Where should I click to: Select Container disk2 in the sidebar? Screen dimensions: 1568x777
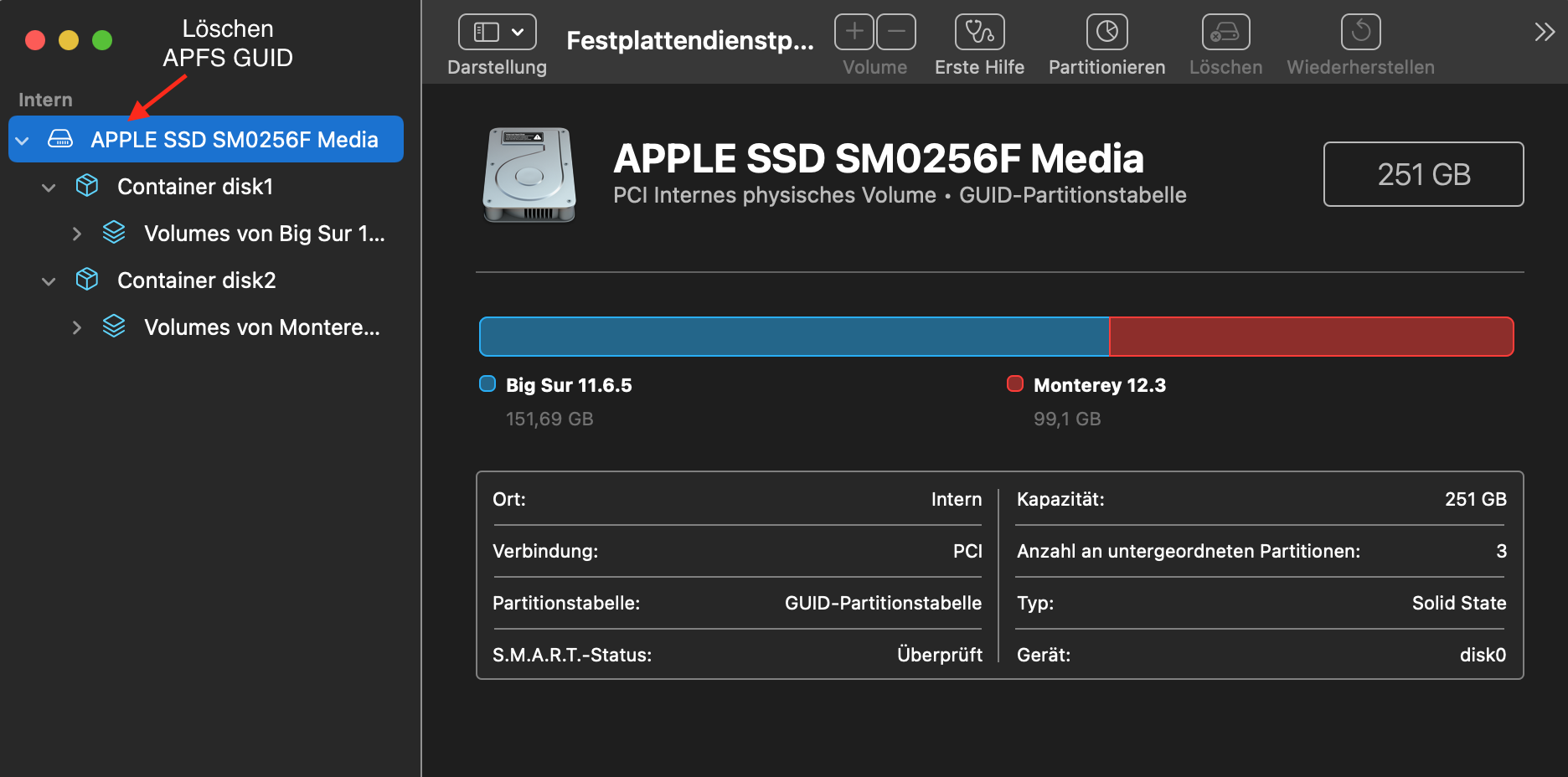197,280
